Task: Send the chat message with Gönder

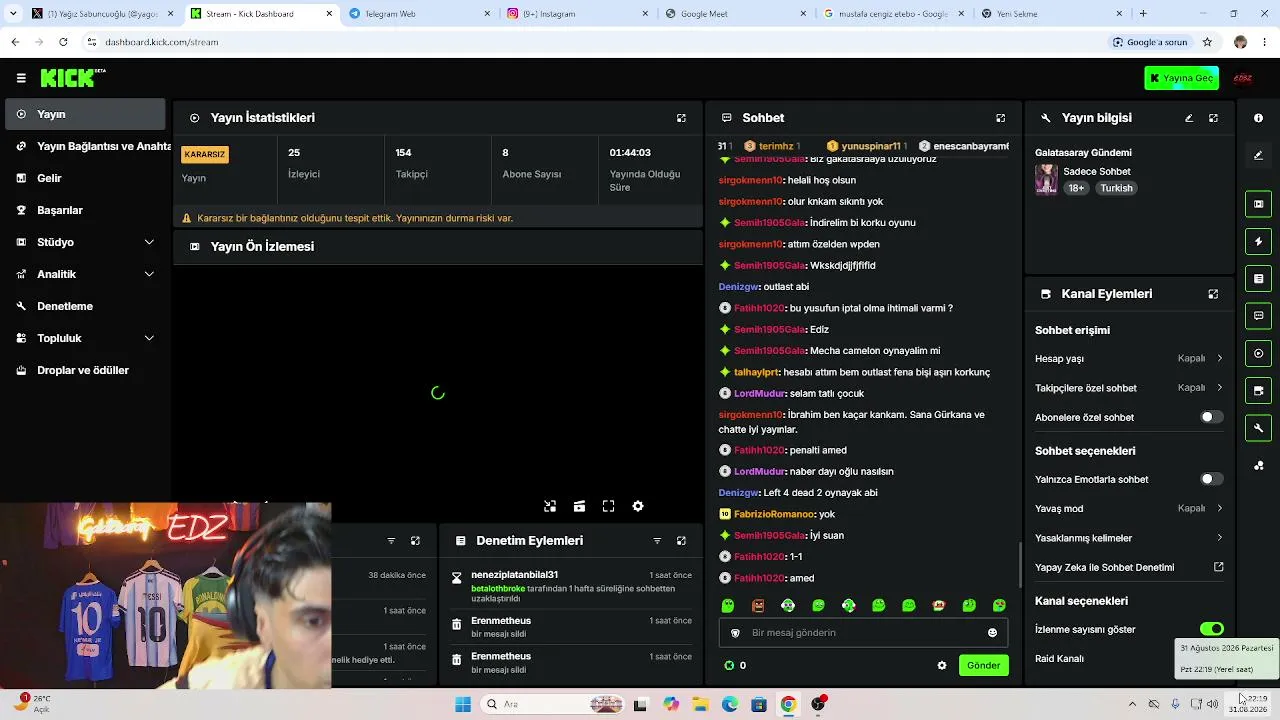Action: click(983, 666)
